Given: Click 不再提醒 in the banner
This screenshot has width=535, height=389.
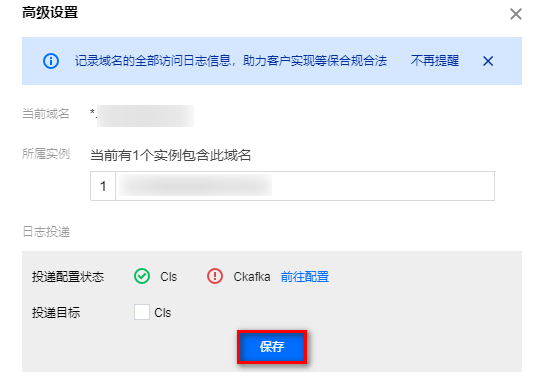Looking at the screenshot, I should point(435,61).
